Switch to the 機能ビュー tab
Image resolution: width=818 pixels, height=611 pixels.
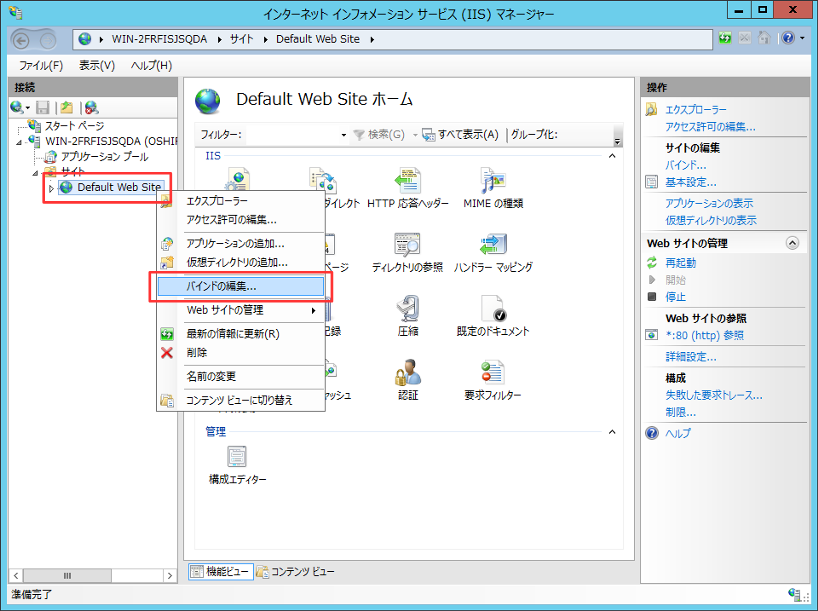(x=221, y=571)
